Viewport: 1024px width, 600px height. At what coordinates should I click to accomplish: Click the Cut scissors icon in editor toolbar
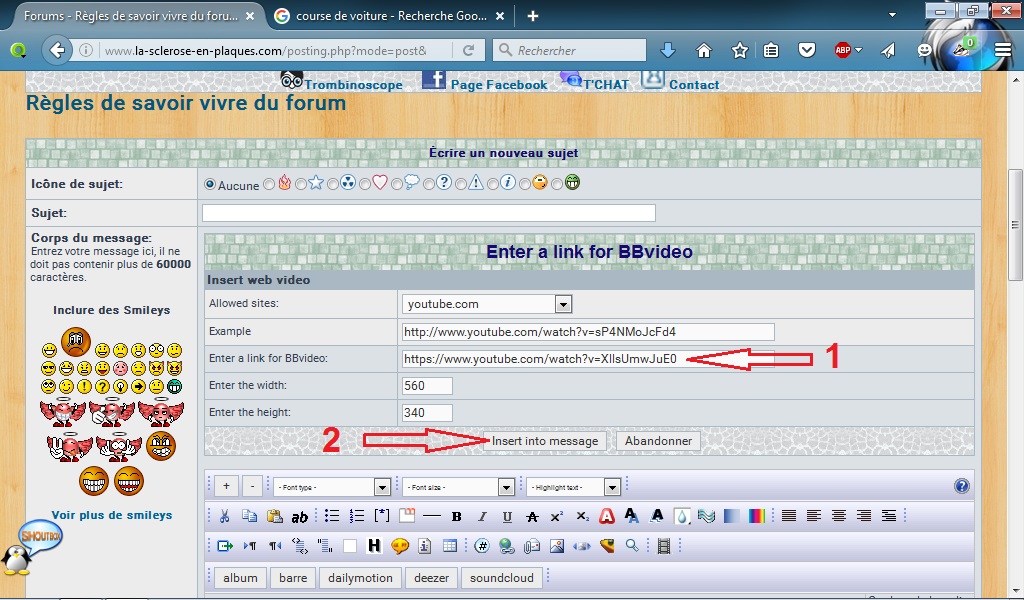pyautogui.click(x=224, y=516)
